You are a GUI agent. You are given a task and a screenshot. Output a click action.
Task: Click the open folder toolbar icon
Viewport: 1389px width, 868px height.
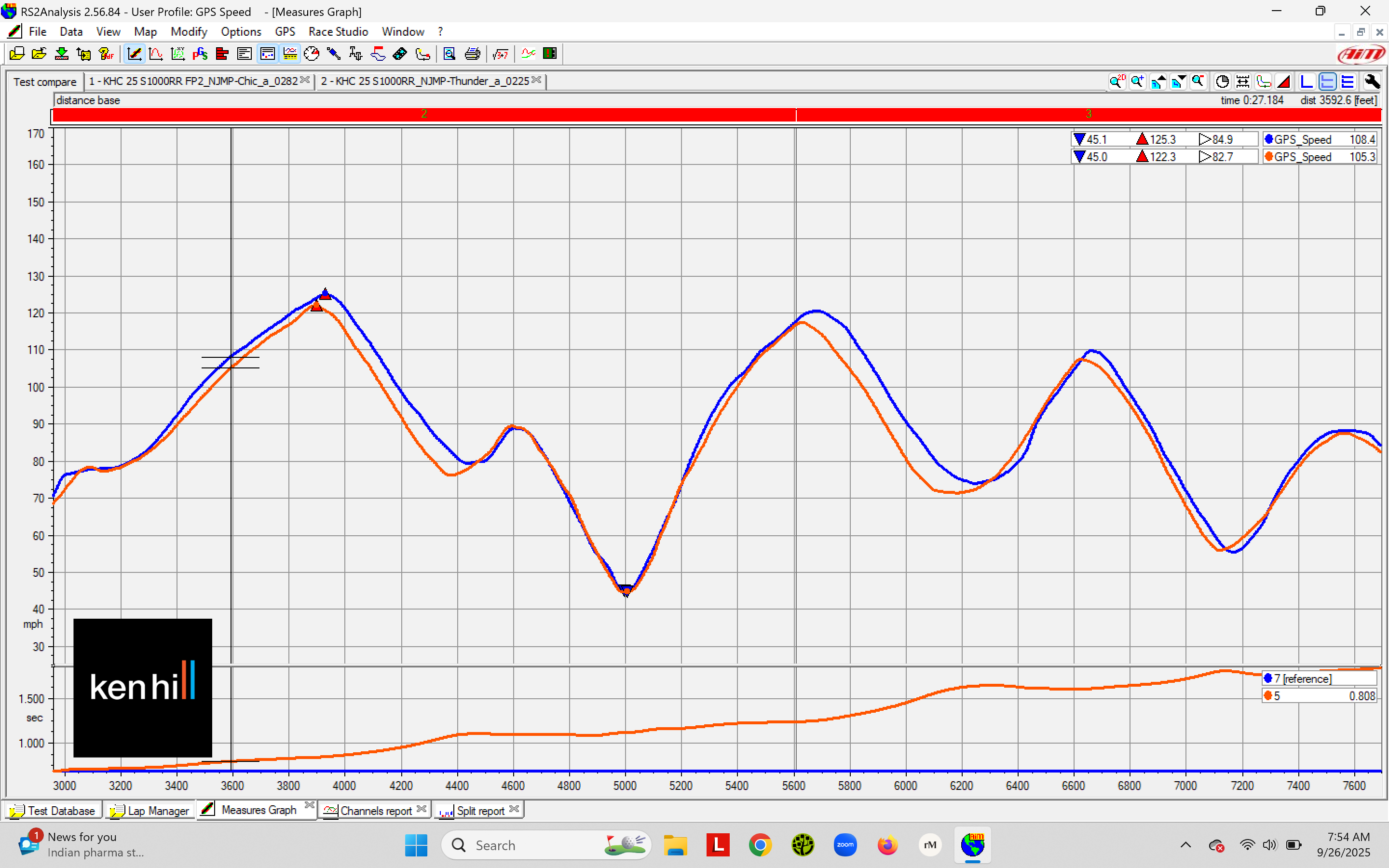(39, 54)
